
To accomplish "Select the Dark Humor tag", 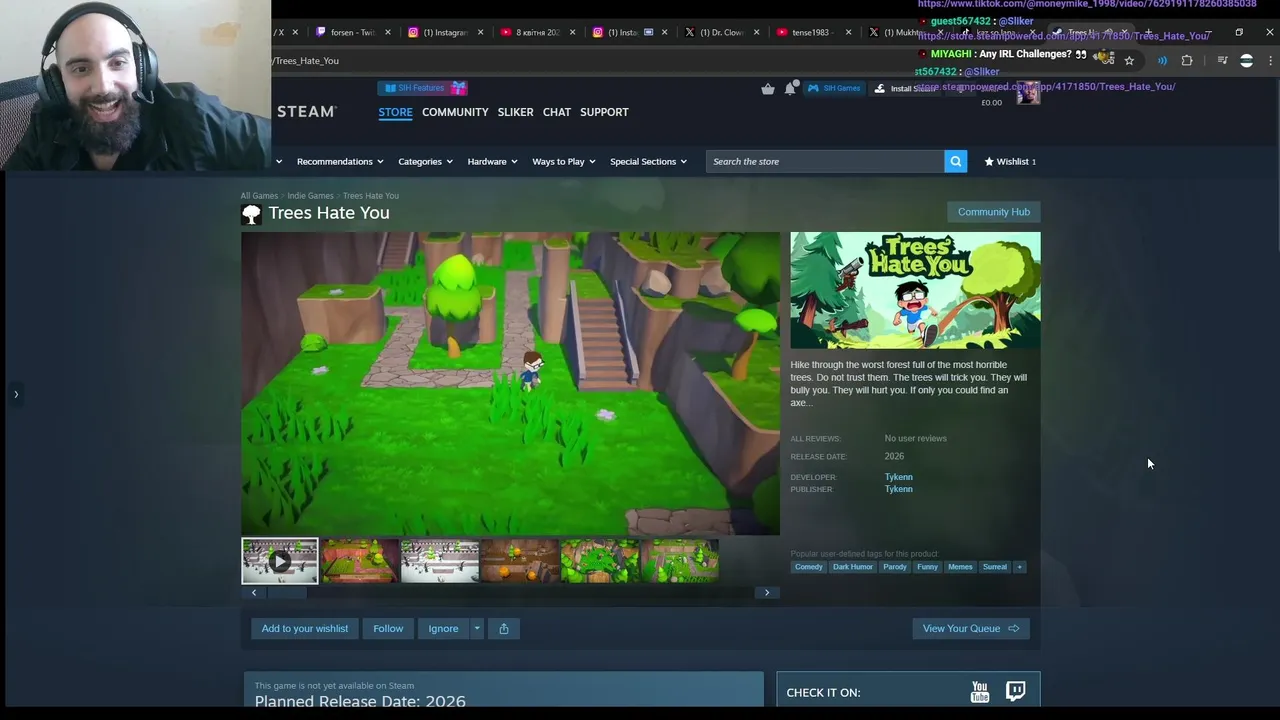I will (852, 567).
